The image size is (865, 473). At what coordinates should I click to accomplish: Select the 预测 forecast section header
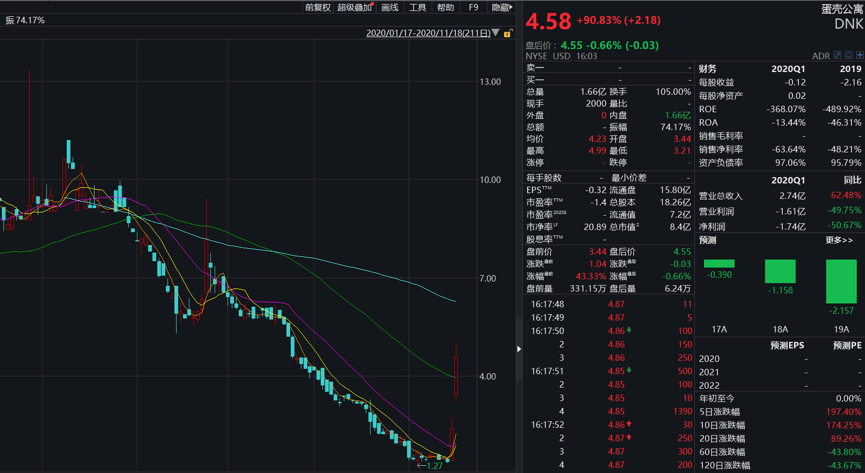click(x=707, y=240)
